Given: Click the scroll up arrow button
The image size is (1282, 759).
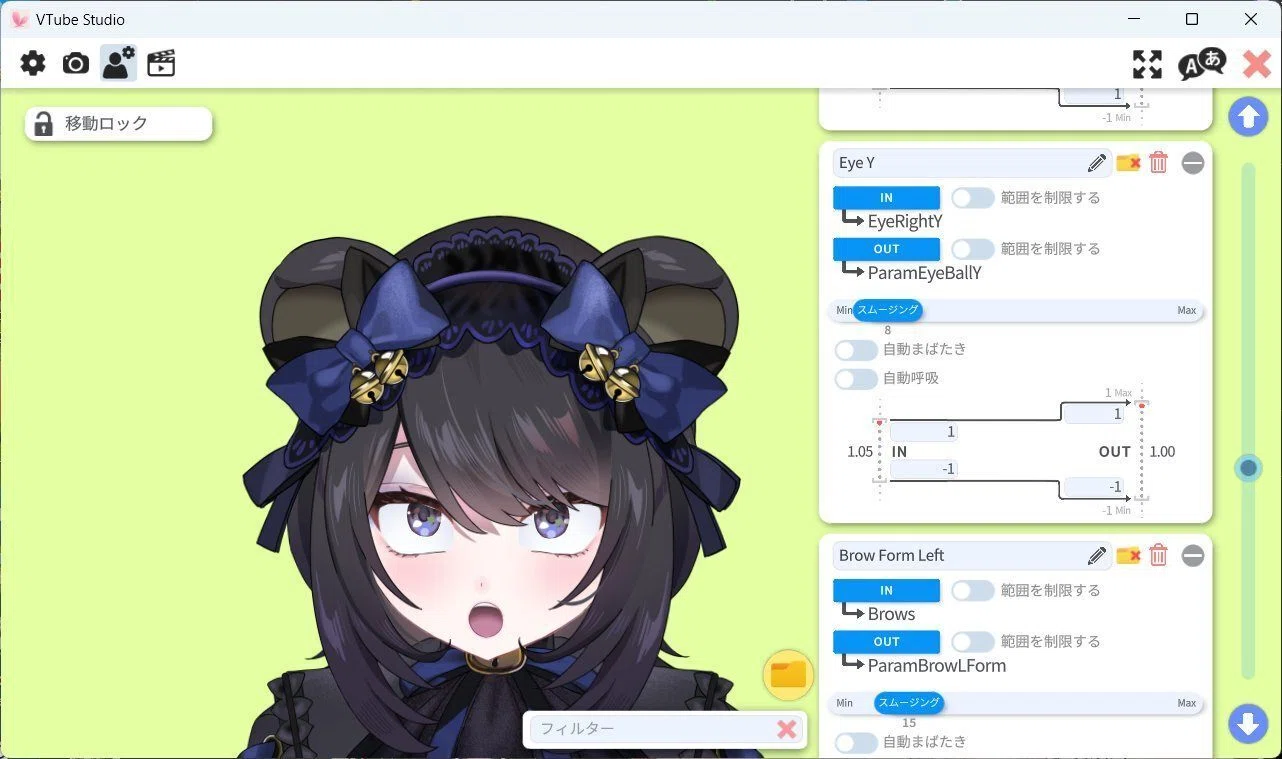Looking at the screenshot, I should click(x=1248, y=116).
